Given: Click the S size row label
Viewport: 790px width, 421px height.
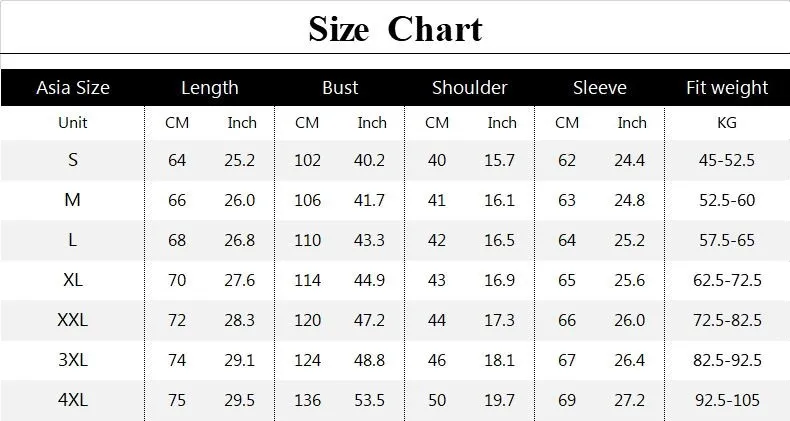Looking at the screenshot, I should coord(73,160).
